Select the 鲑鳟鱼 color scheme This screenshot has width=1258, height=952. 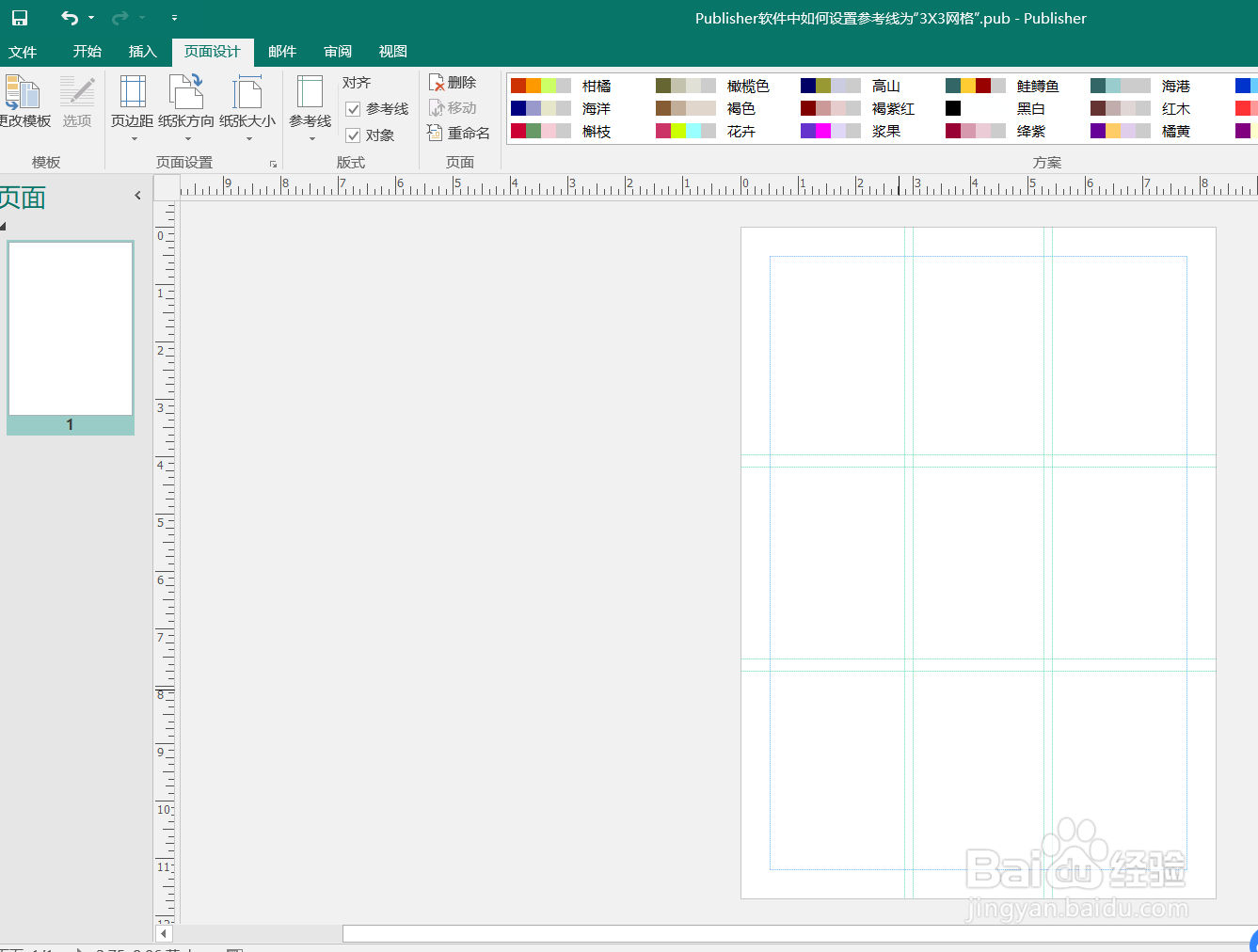tap(1002, 86)
